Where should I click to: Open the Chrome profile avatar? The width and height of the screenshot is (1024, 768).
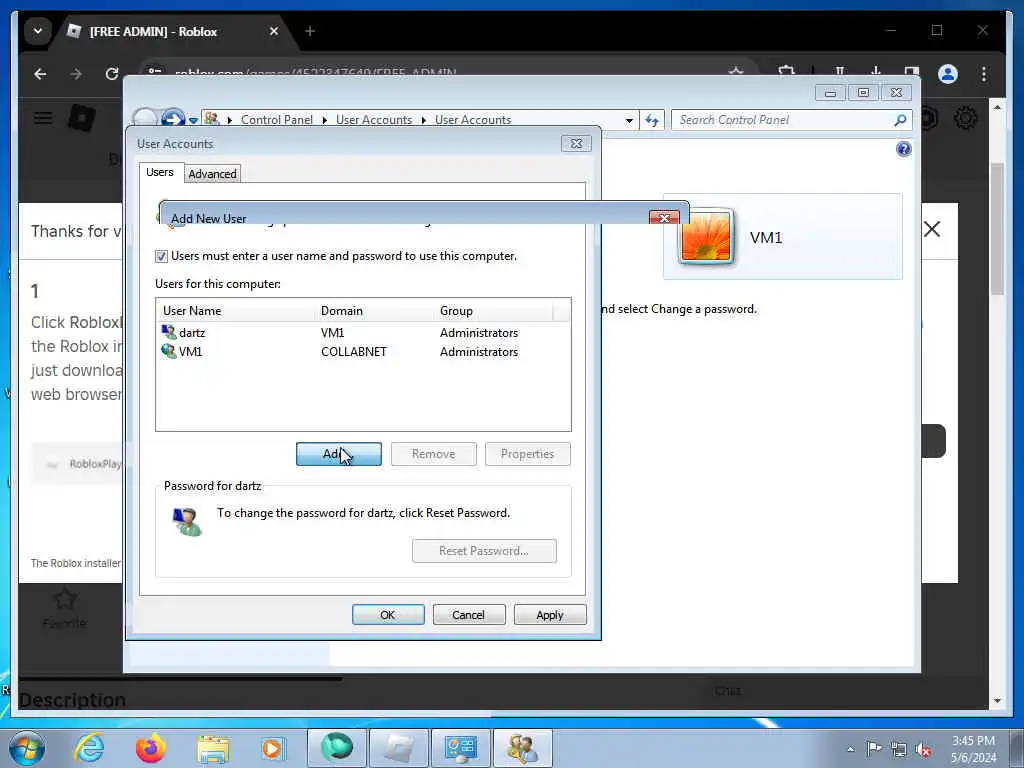[x=948, y=74]
